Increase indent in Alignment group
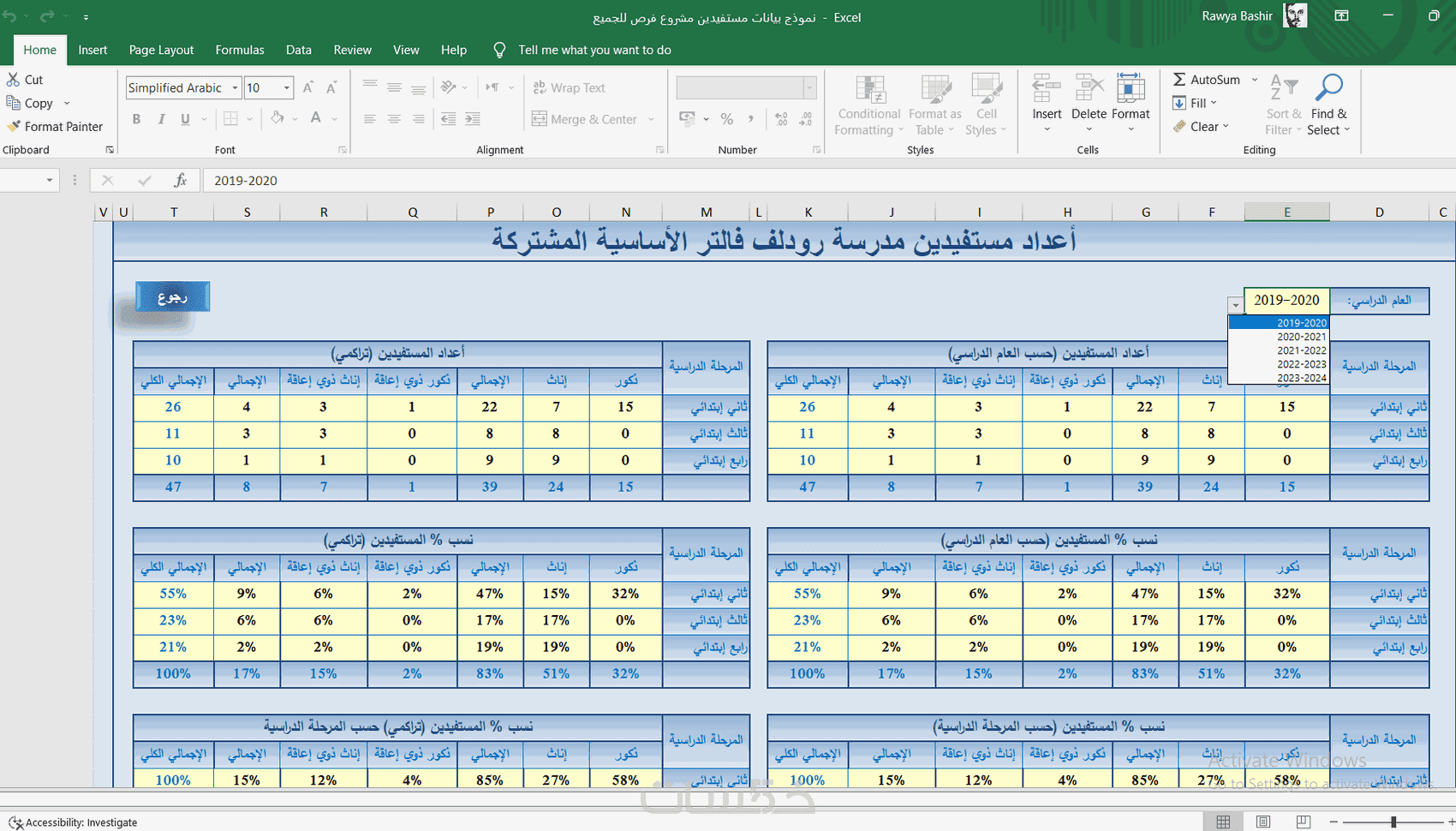 tap(473, 119)
